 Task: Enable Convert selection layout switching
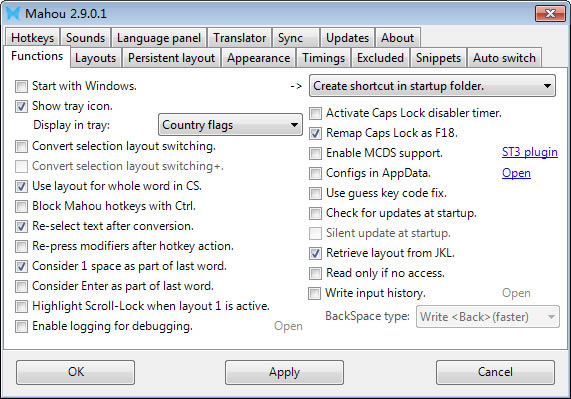[21, 146]
